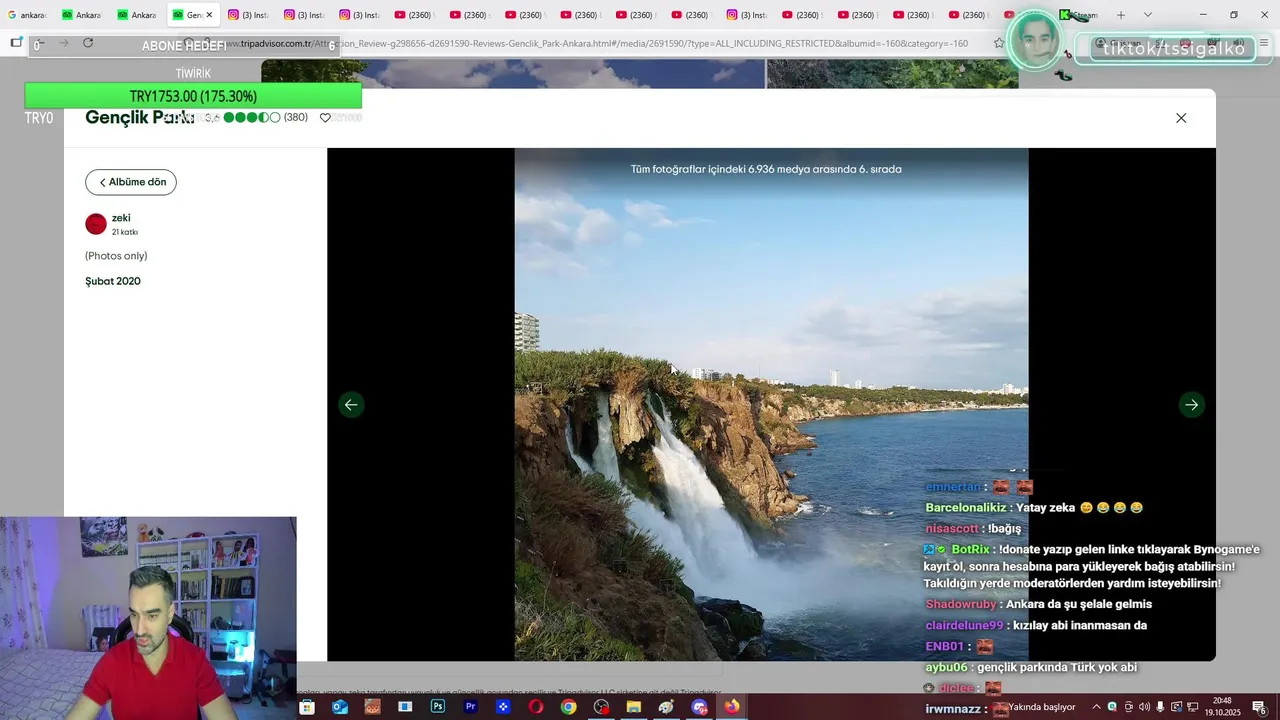Viewport: 1280px width, 720px height.
Task: Open Premiere Pro from the taskbar
Action: pos(470,707)
